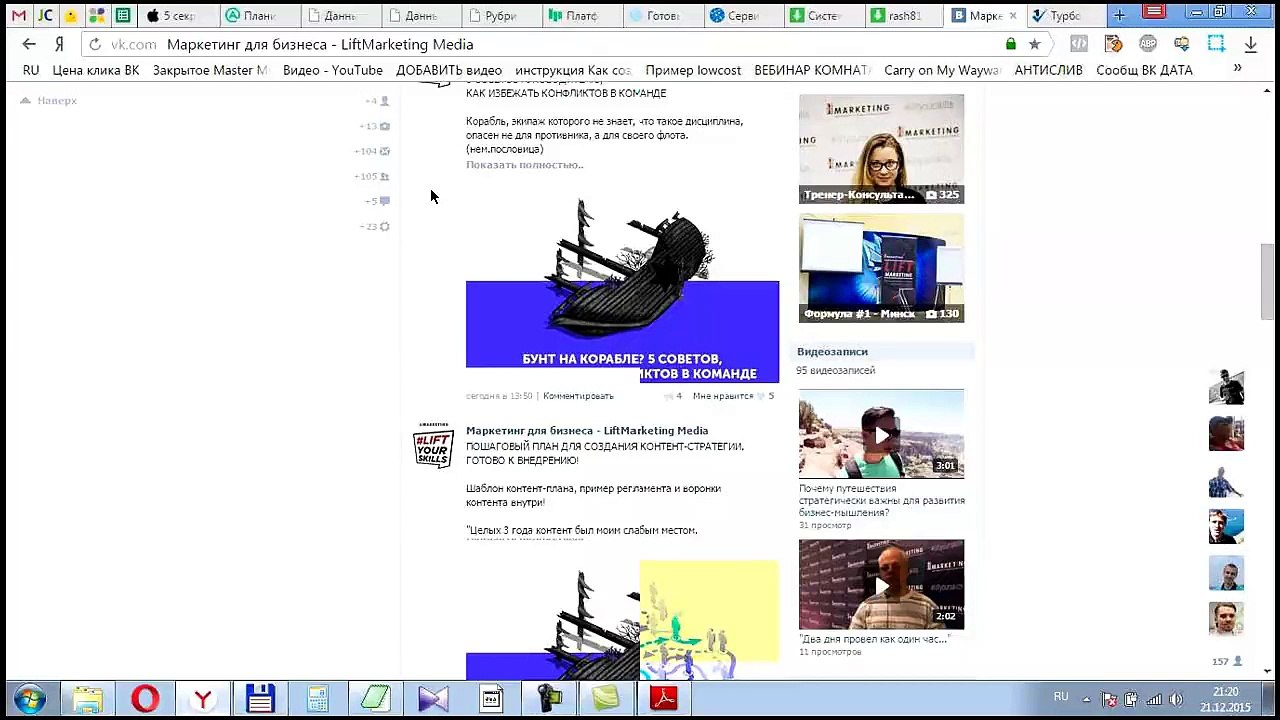Click the taskbar clock showing 21:20
The image size is (1280, 720).
(1225, 692)
